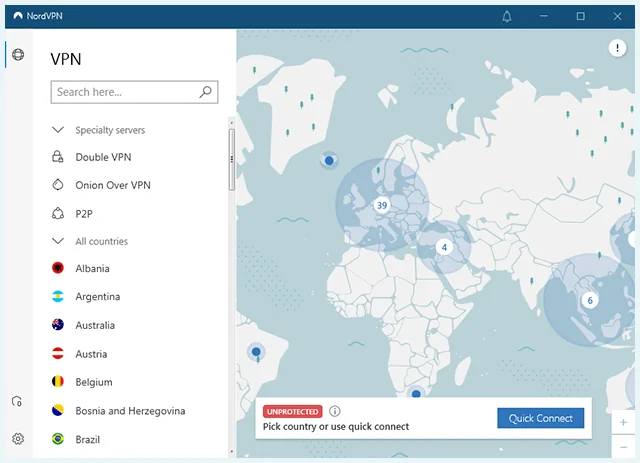The image size is (640, 463).
Task: Select Australia in the country list
Action: click(x=95, y=325)
